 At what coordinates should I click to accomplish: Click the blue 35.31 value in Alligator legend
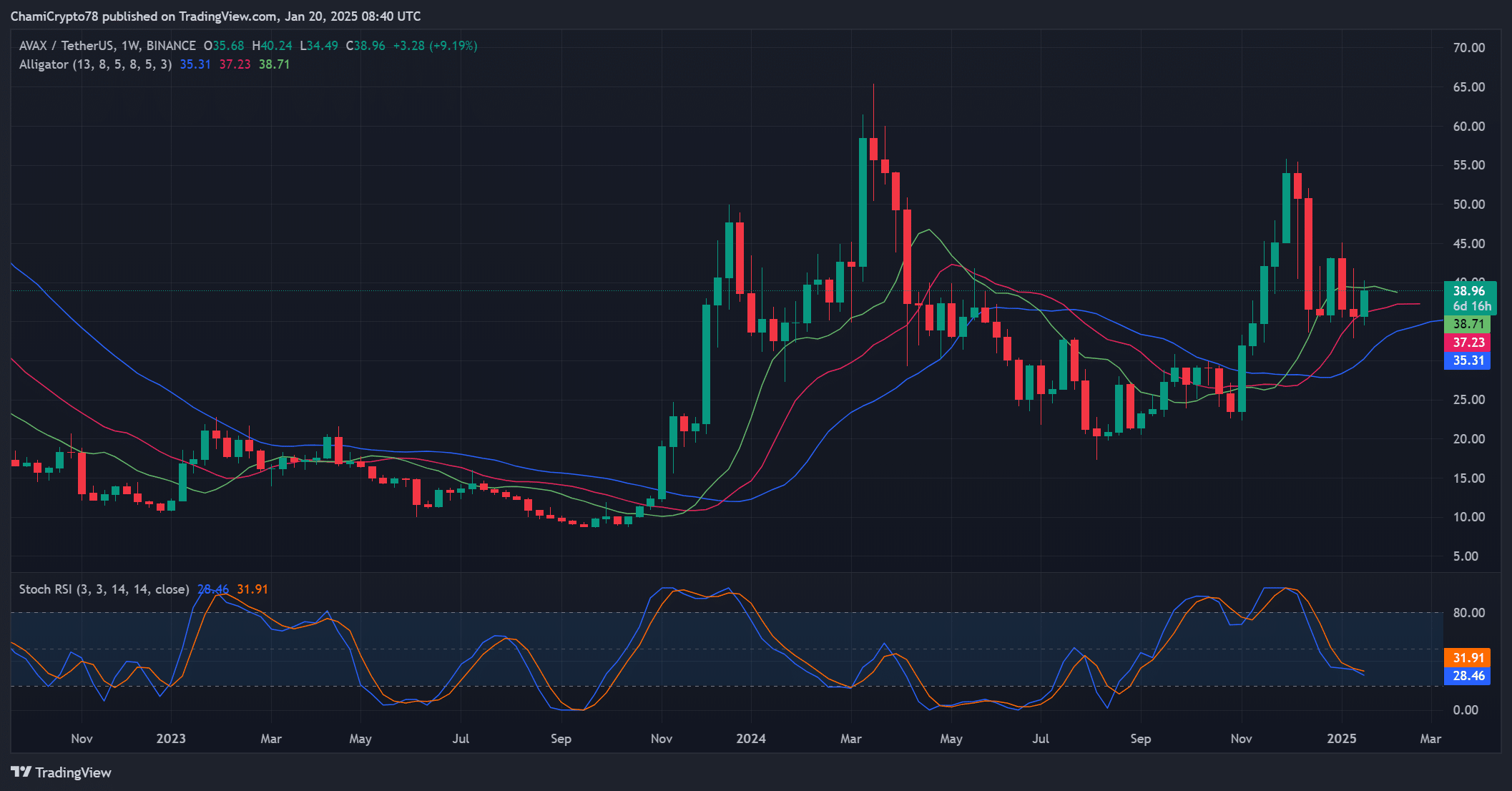[x=195, y=64]
